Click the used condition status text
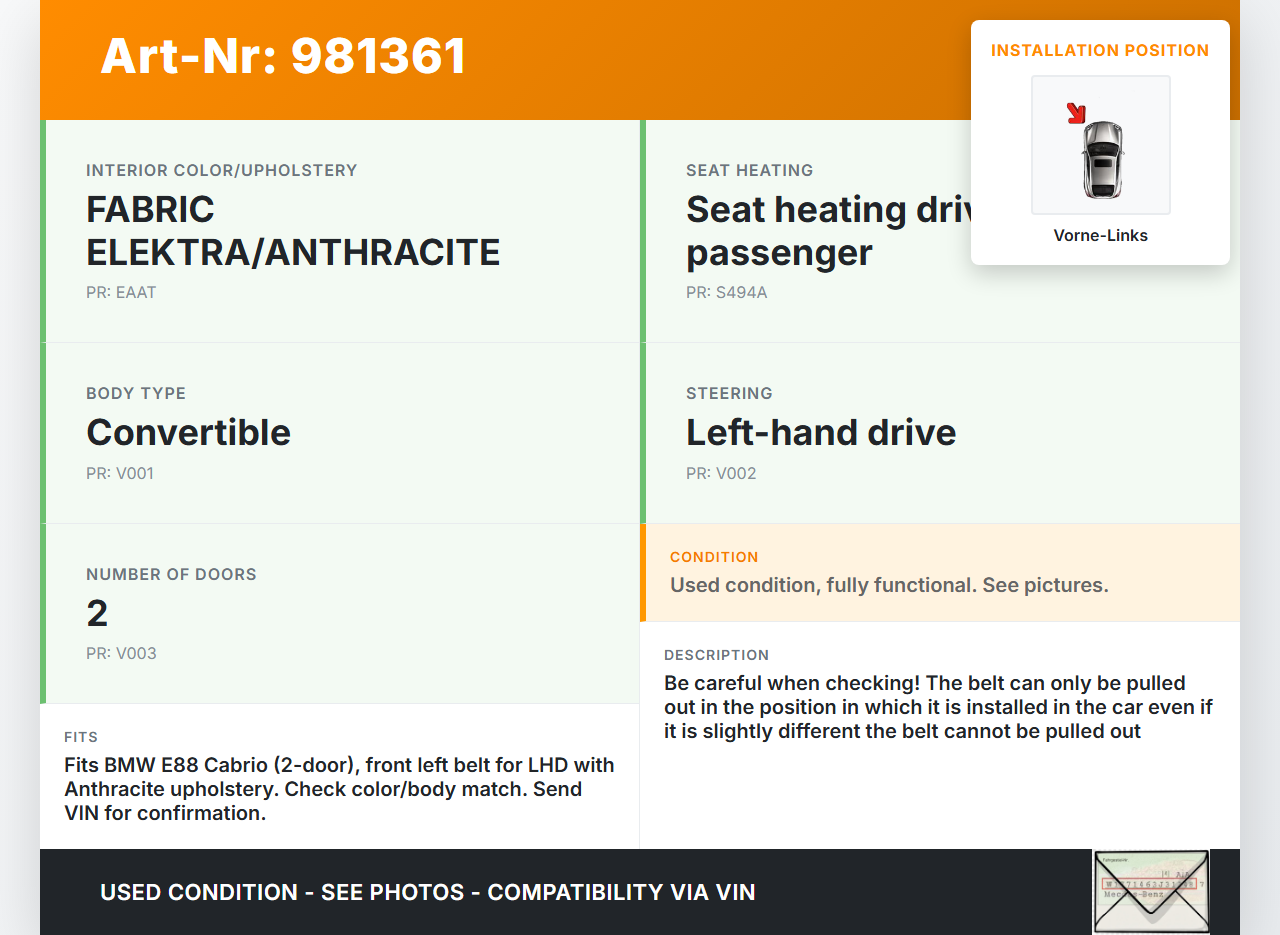 coord(889,585)
